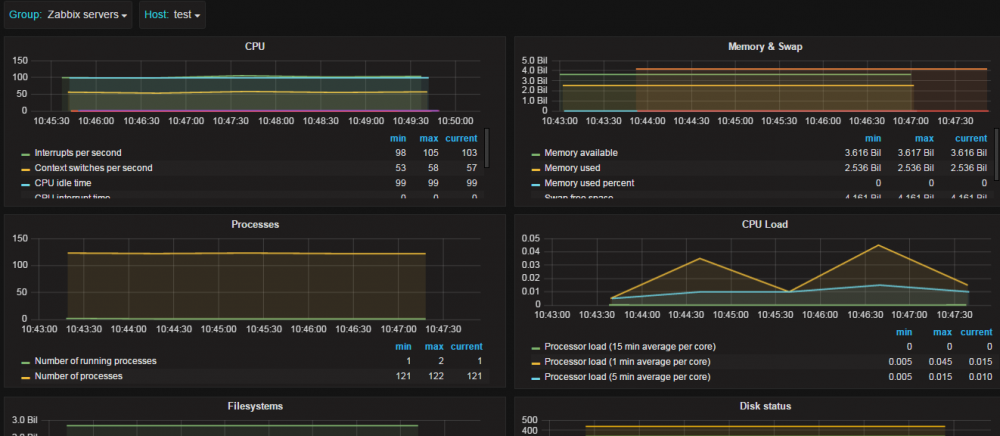Screen dimensions: 1000x436
Task: Toggle Processor load 1 min average series
Action: click(627, 362)
